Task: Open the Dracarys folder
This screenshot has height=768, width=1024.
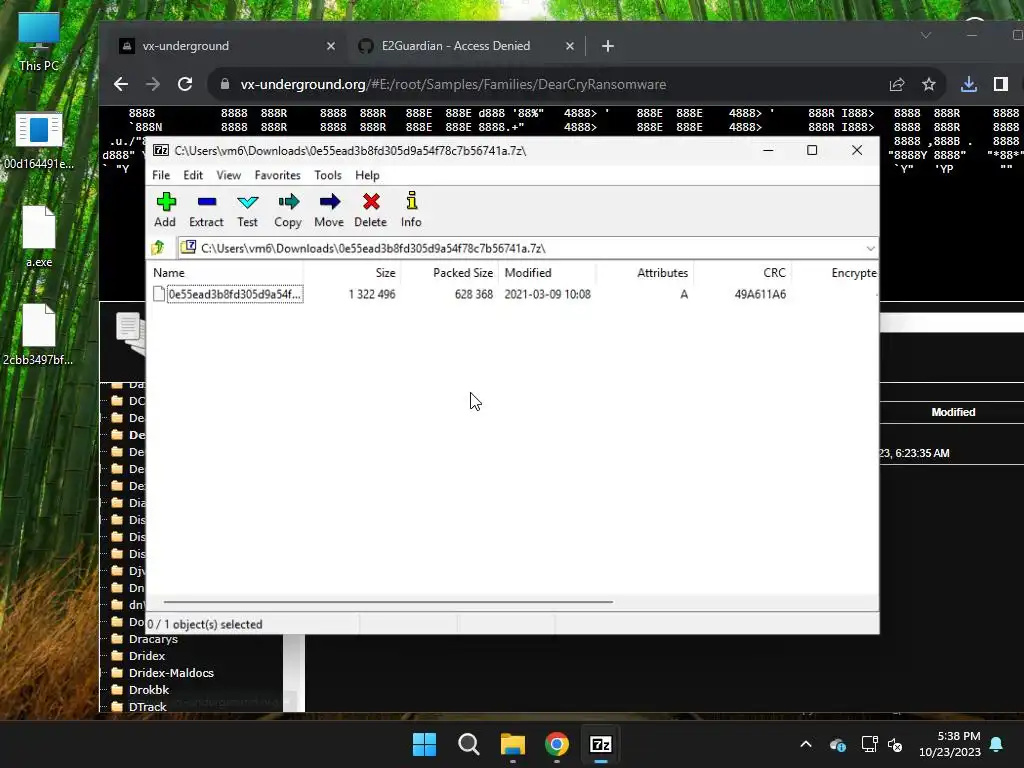Action: point(153,639)
